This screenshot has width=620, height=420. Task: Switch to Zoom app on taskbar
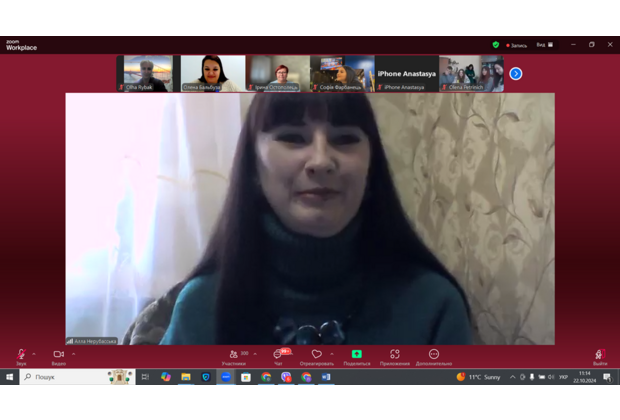pyautogui.click(x=226, y=377)
